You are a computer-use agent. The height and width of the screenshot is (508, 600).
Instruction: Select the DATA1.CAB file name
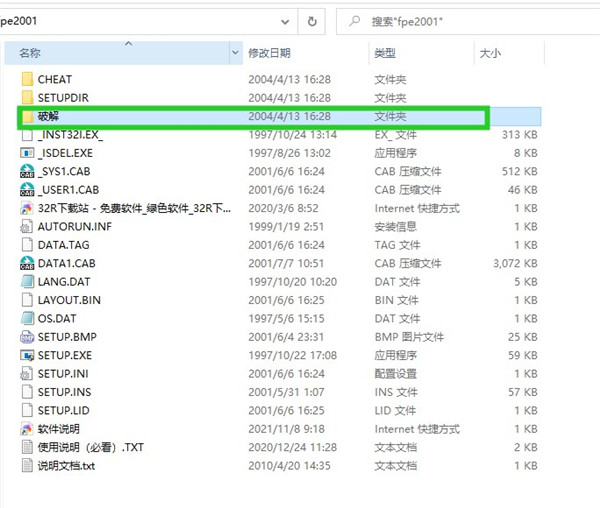67,263
